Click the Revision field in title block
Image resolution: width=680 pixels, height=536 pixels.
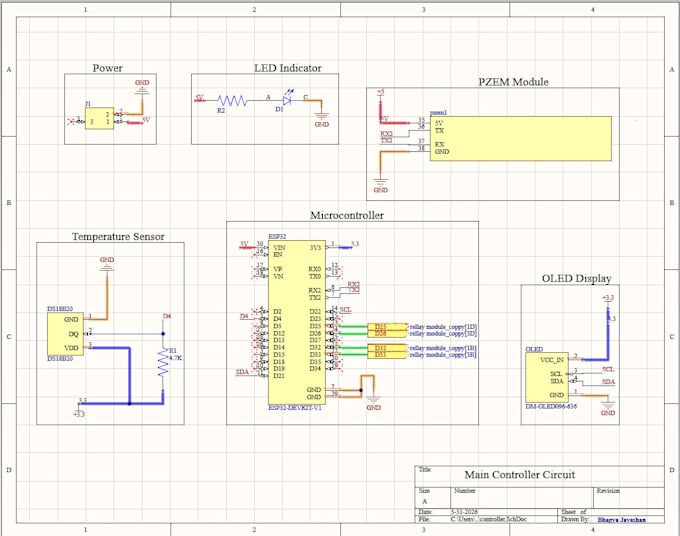(628, 498)
